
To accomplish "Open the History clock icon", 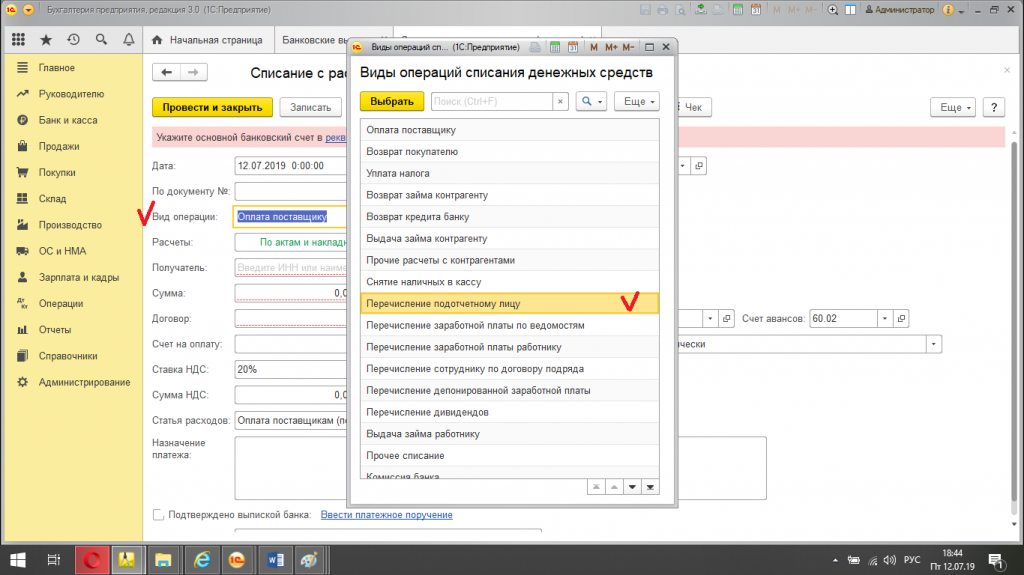I will [73, 40].
